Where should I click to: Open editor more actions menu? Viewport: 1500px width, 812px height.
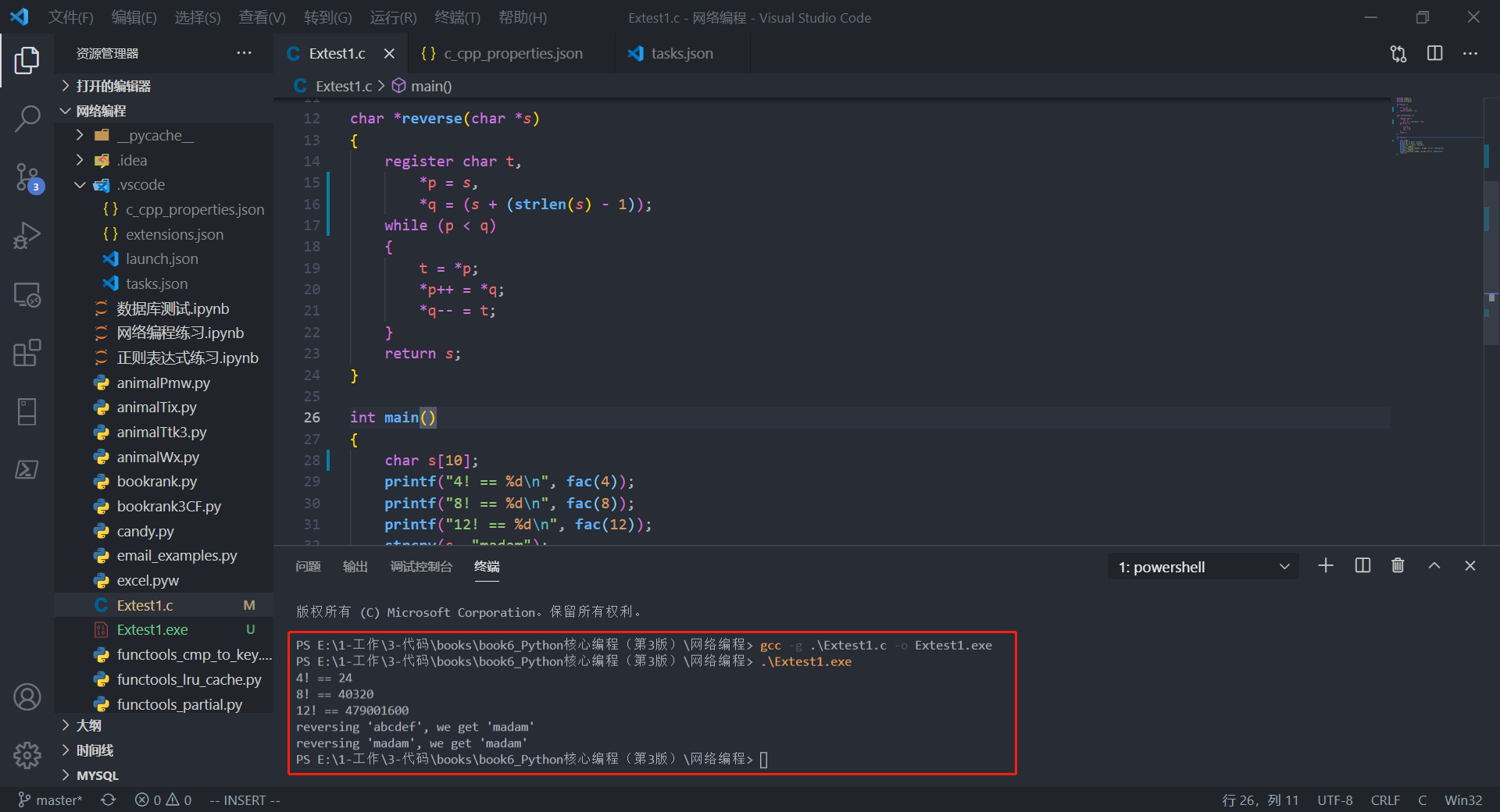click(1470, 54)
